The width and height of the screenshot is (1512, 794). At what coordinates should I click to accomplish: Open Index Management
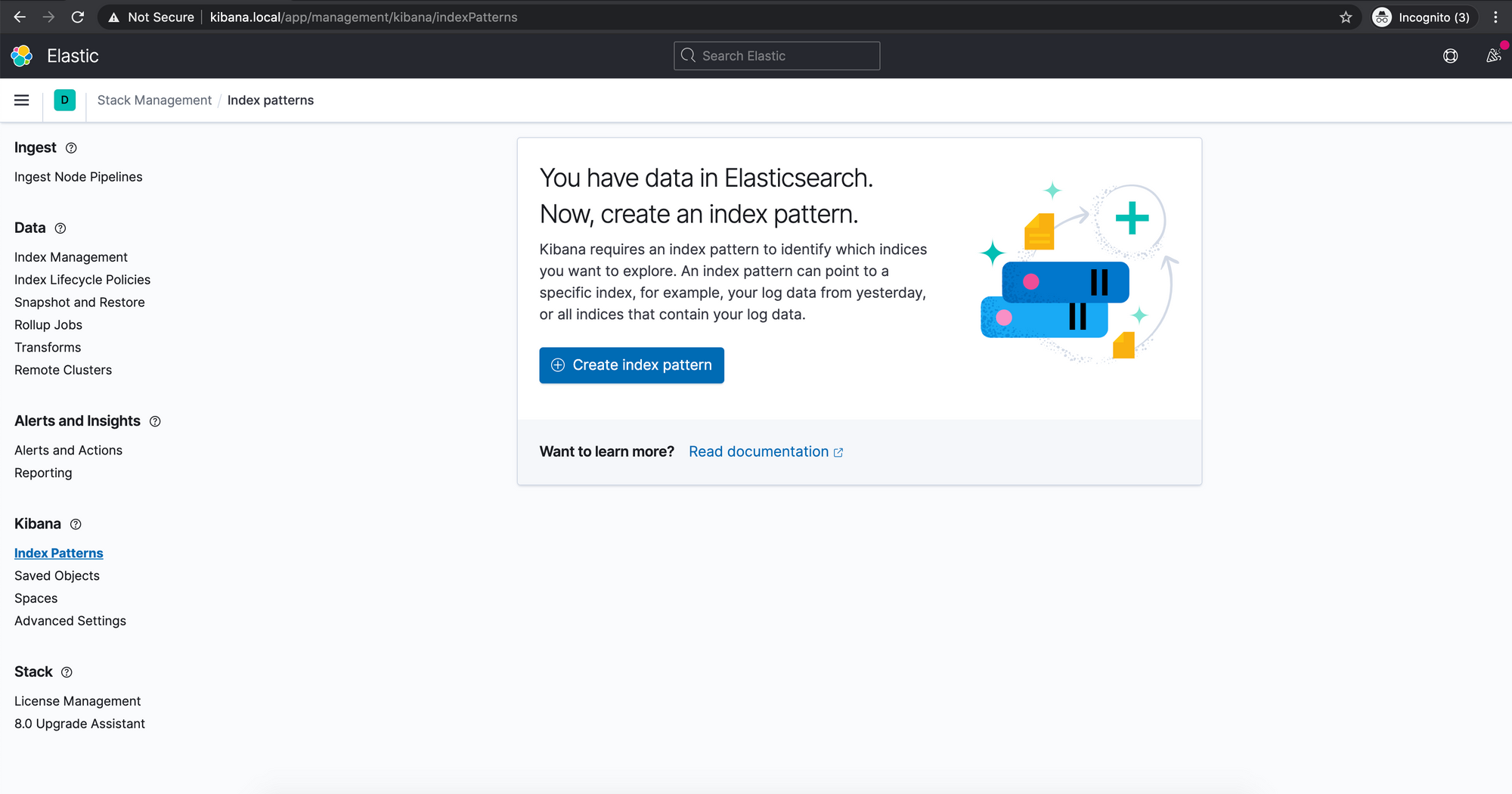coord(71,257)
